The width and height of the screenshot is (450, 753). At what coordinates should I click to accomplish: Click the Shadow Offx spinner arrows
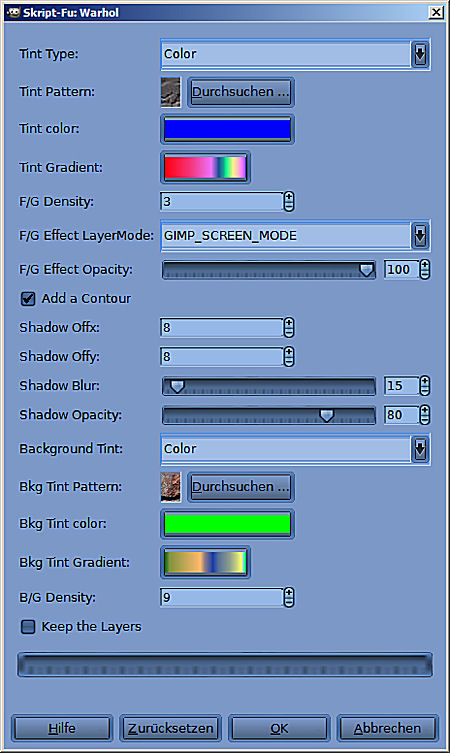point(289,328)
